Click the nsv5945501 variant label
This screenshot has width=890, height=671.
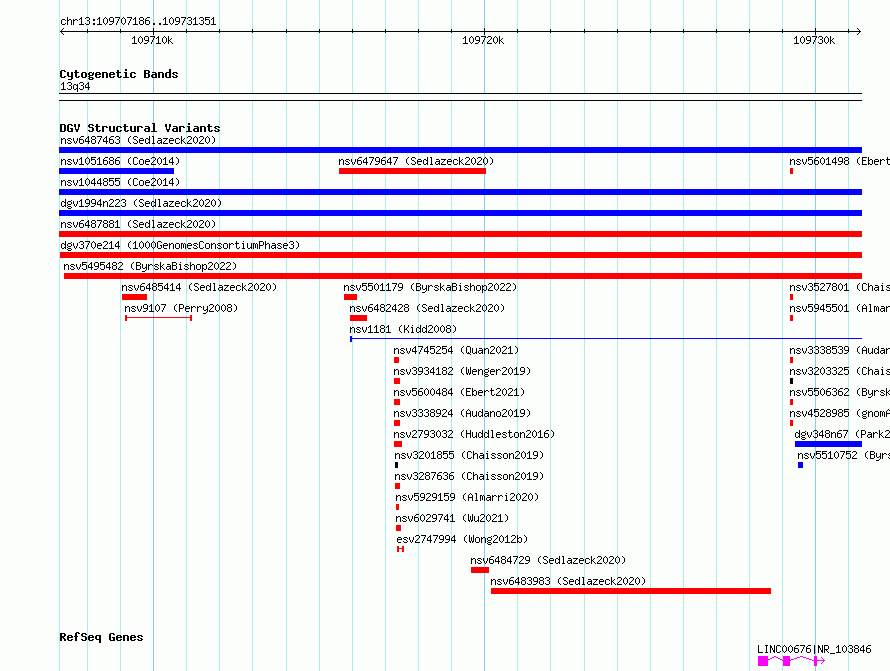(x=839, y=308)
